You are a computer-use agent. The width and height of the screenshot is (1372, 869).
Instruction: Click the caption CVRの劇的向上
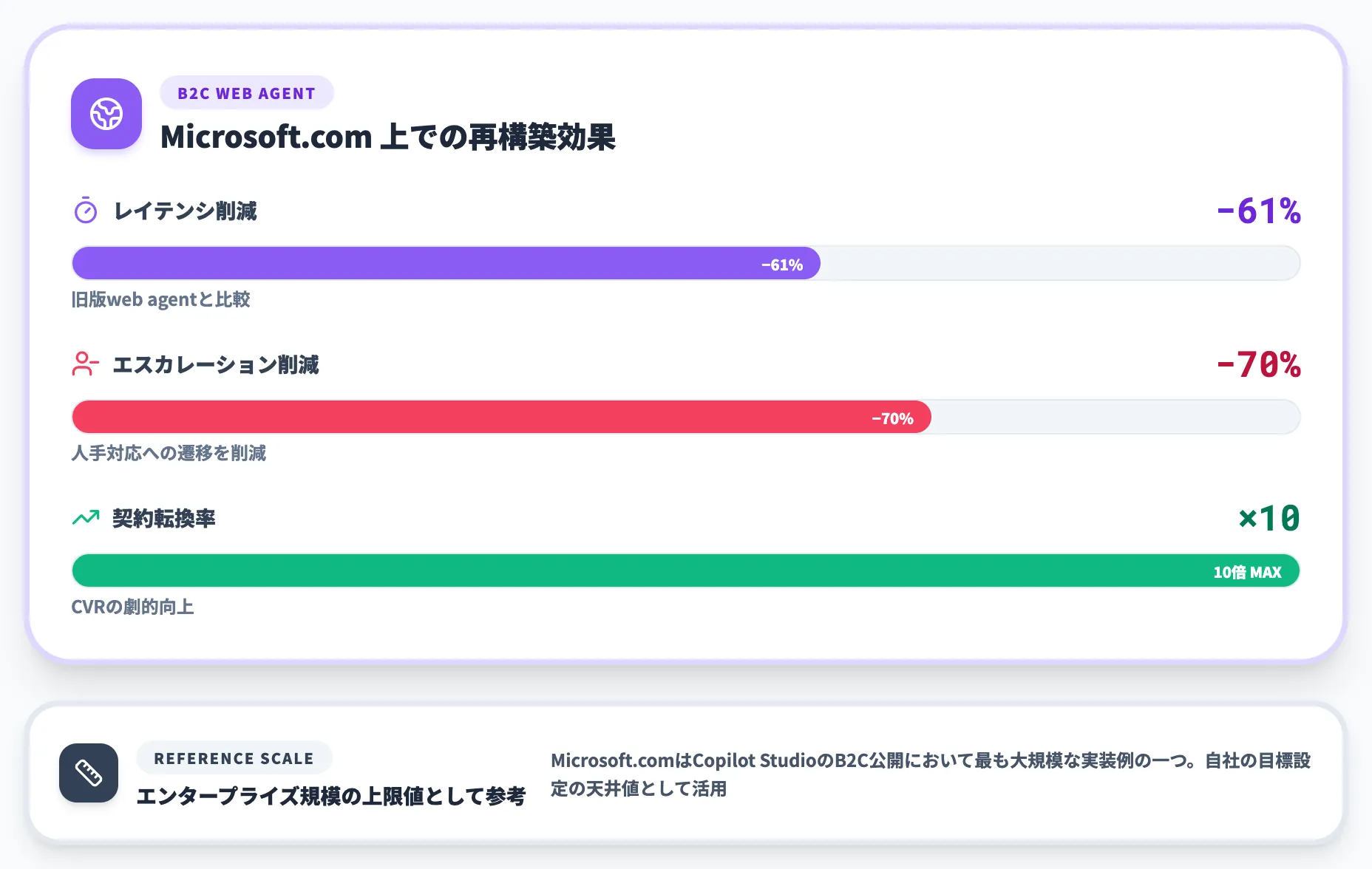point(132,607)
